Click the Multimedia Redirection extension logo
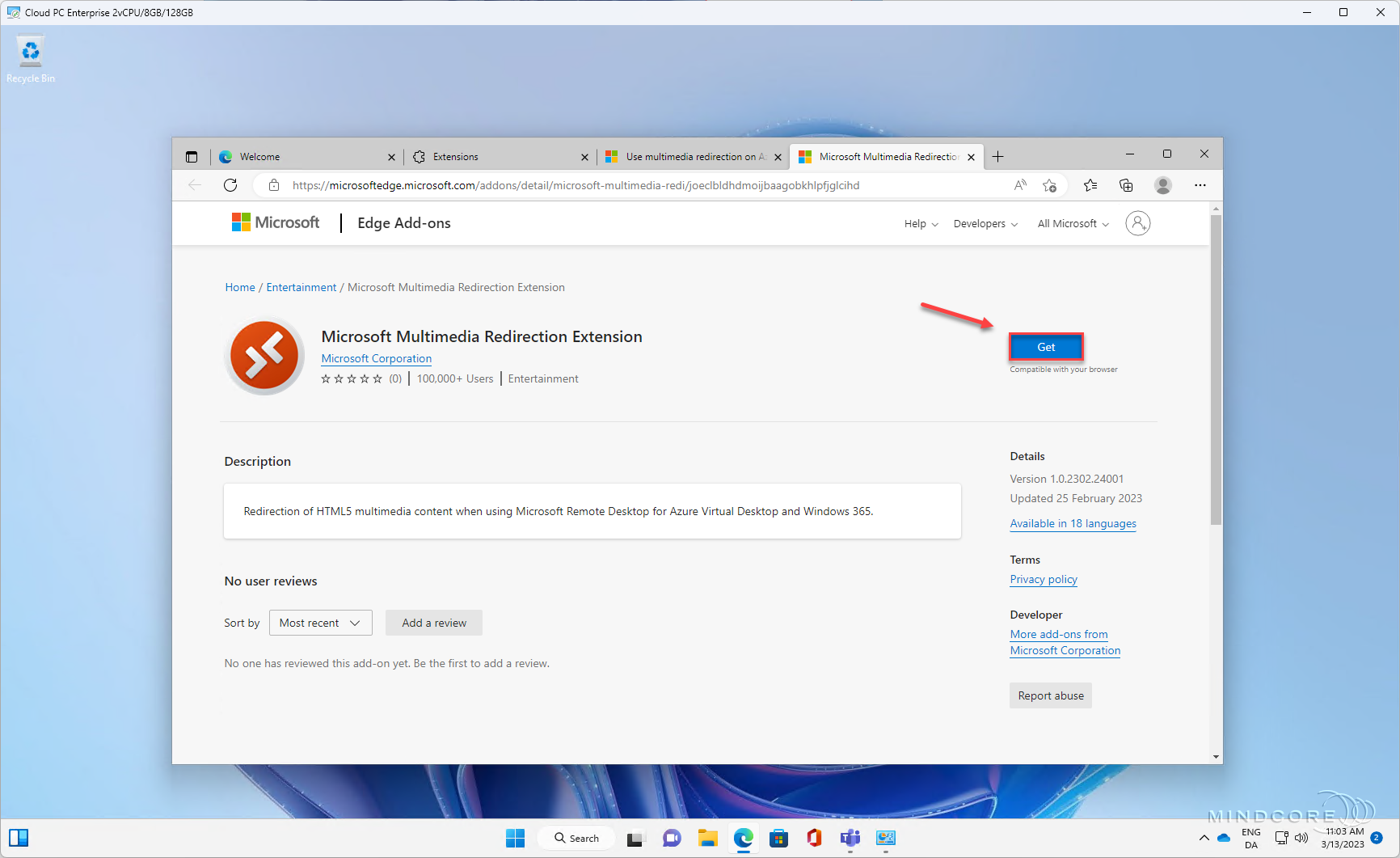 pyautogui.click(x=264, y=356)
